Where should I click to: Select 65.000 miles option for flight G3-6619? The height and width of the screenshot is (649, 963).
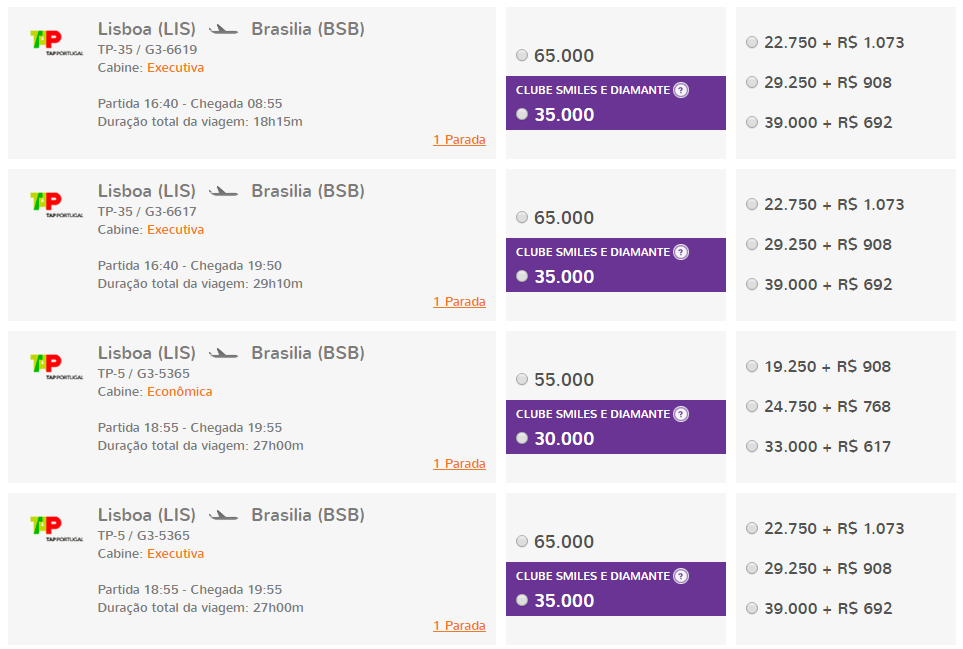pyautogui.click(x=522, y=55)
